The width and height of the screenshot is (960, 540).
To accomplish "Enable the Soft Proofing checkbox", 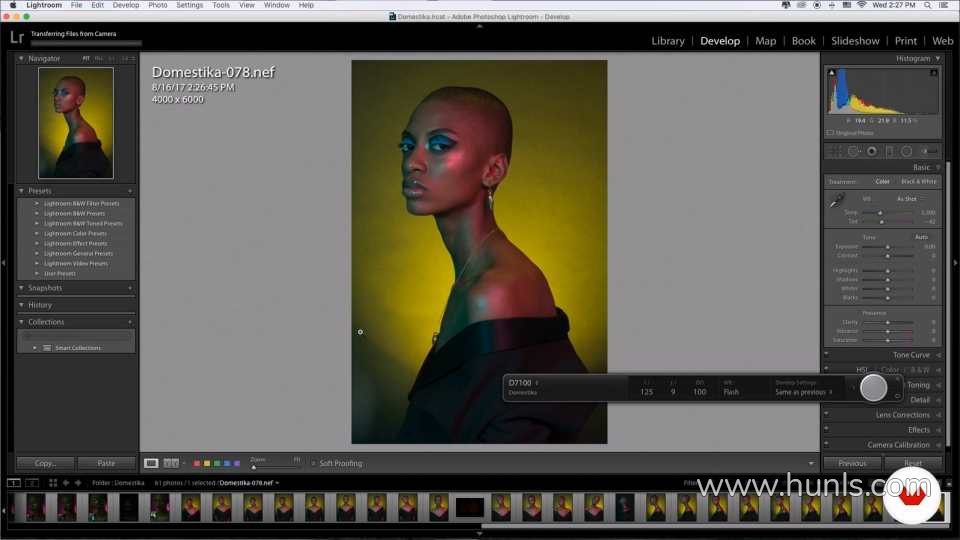I will click(x=313, y=463).
